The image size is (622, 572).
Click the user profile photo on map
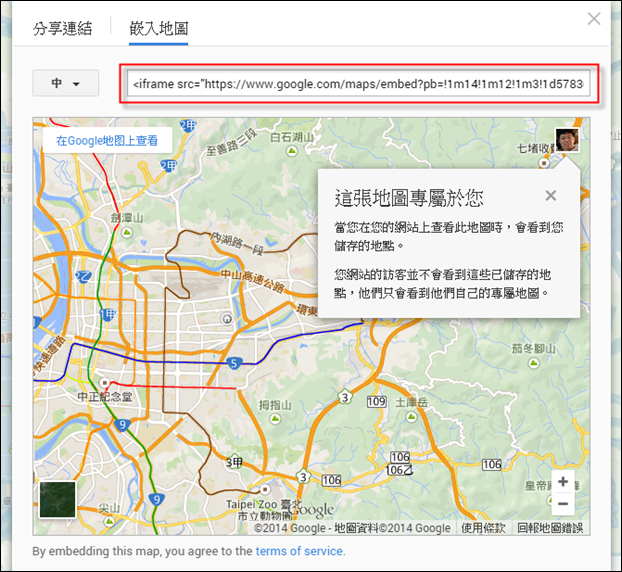coord(567,140)
